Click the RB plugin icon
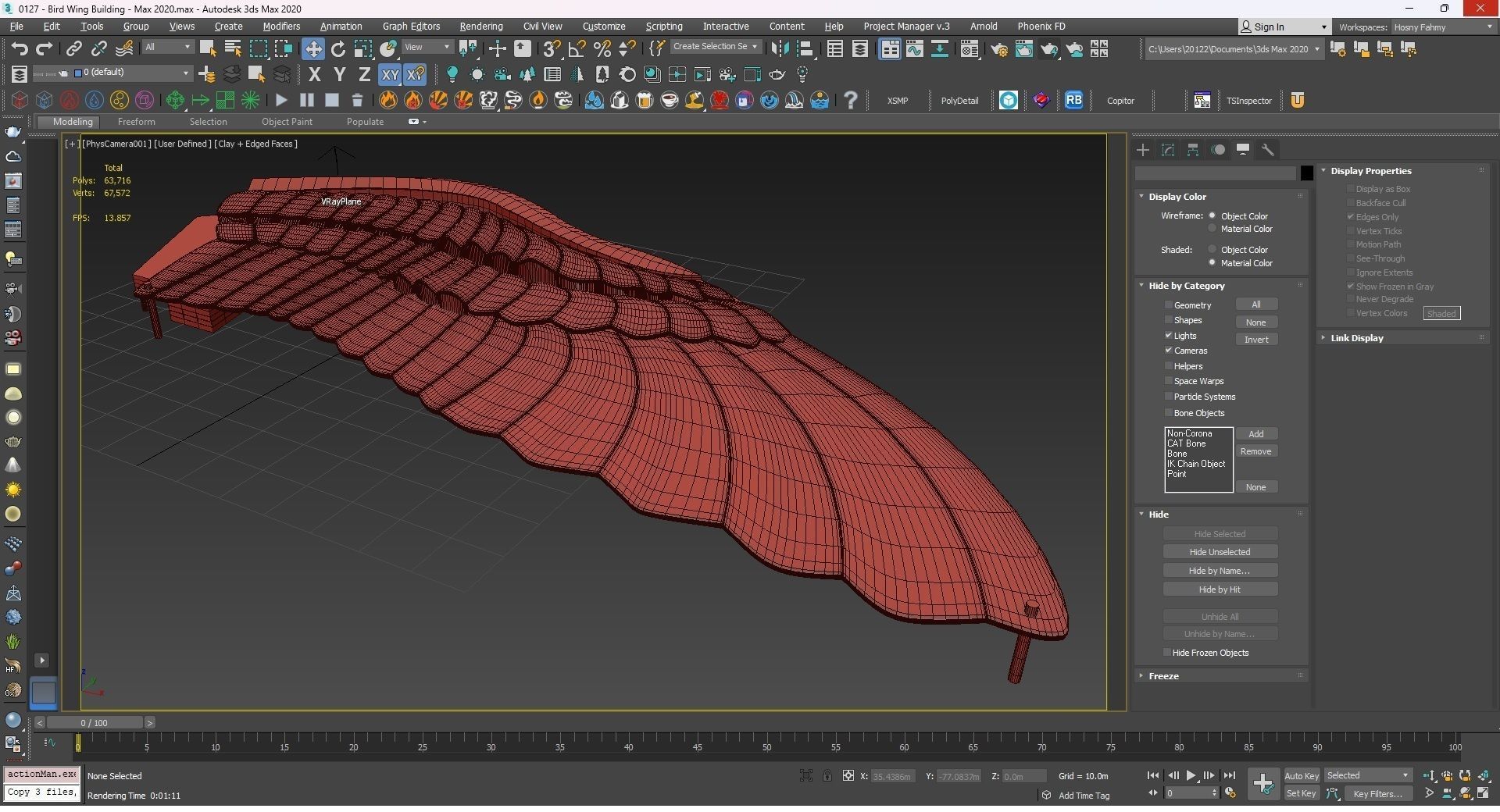Screen dimensions: 1500x812 pos(1073,100)
